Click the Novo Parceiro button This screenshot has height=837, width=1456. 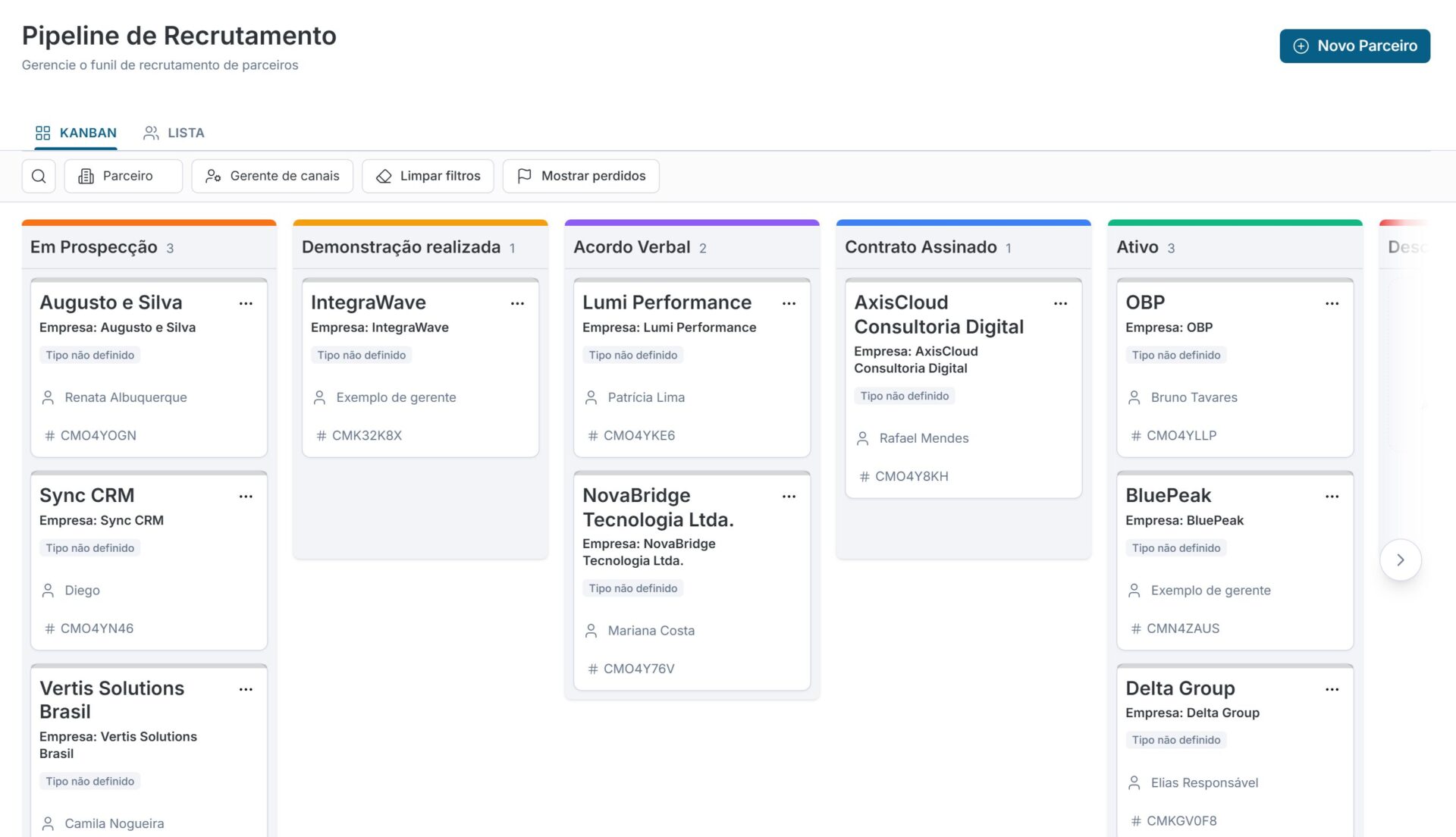point(1354,46)
